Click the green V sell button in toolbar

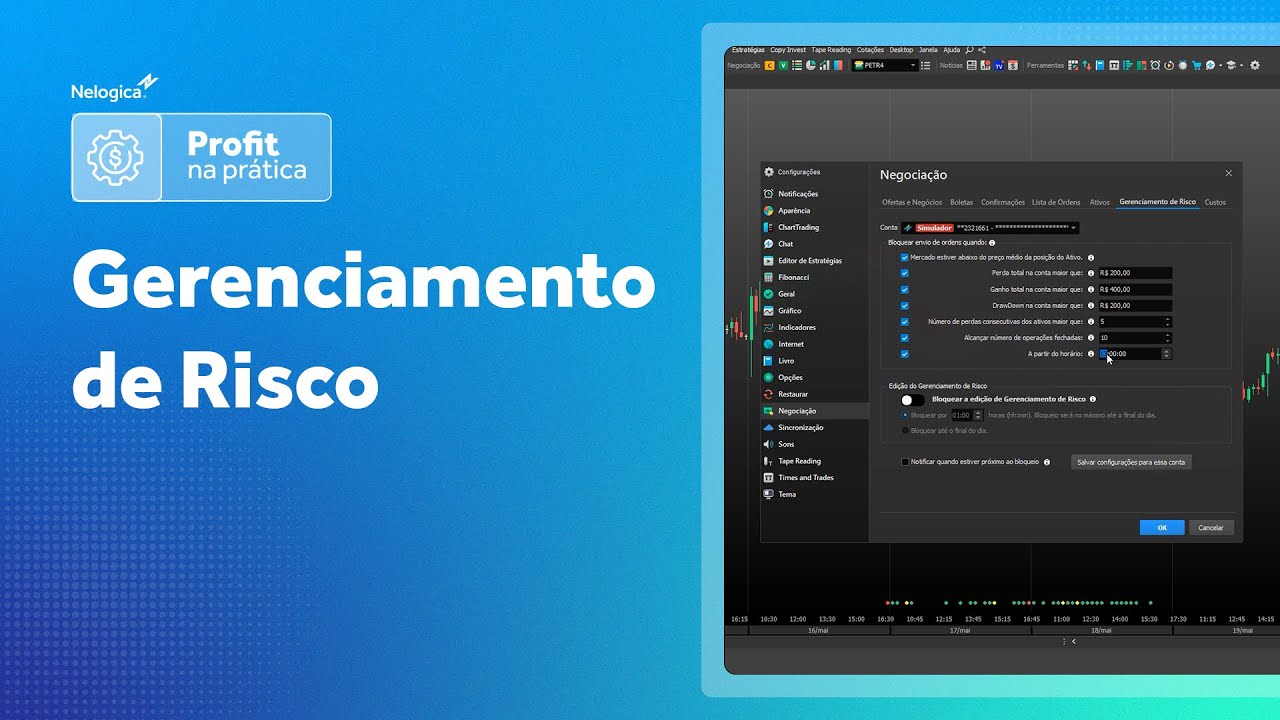pyautogui.click(x=783, y=65)
